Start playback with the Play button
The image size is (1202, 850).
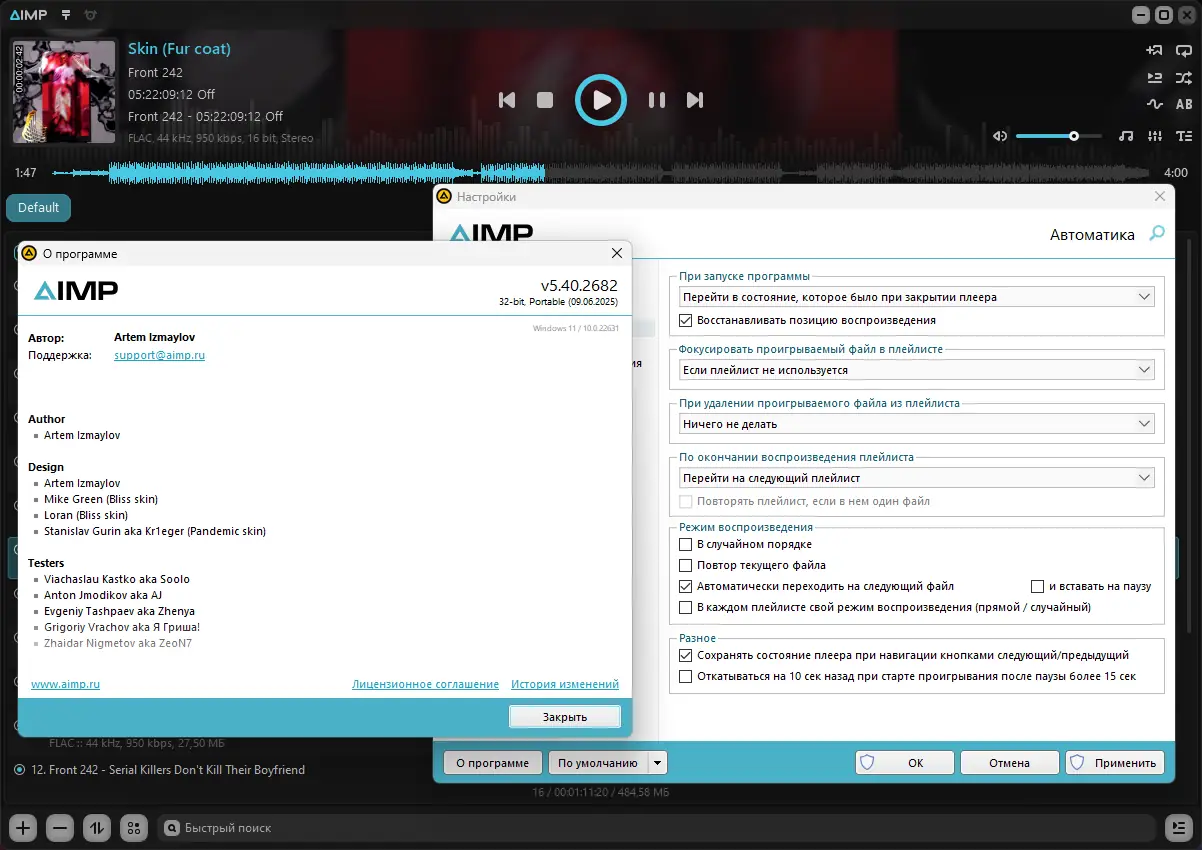[601, 100]
